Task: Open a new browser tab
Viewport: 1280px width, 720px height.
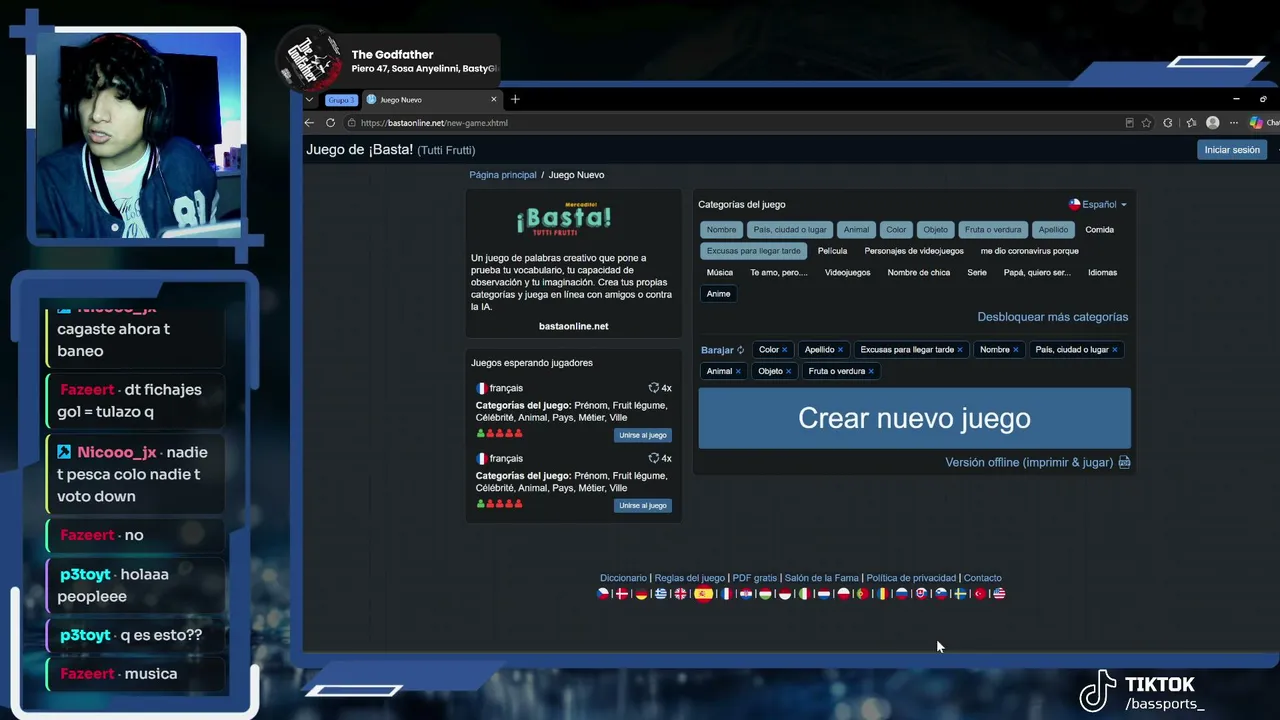Action: click(x=515, y=99)
